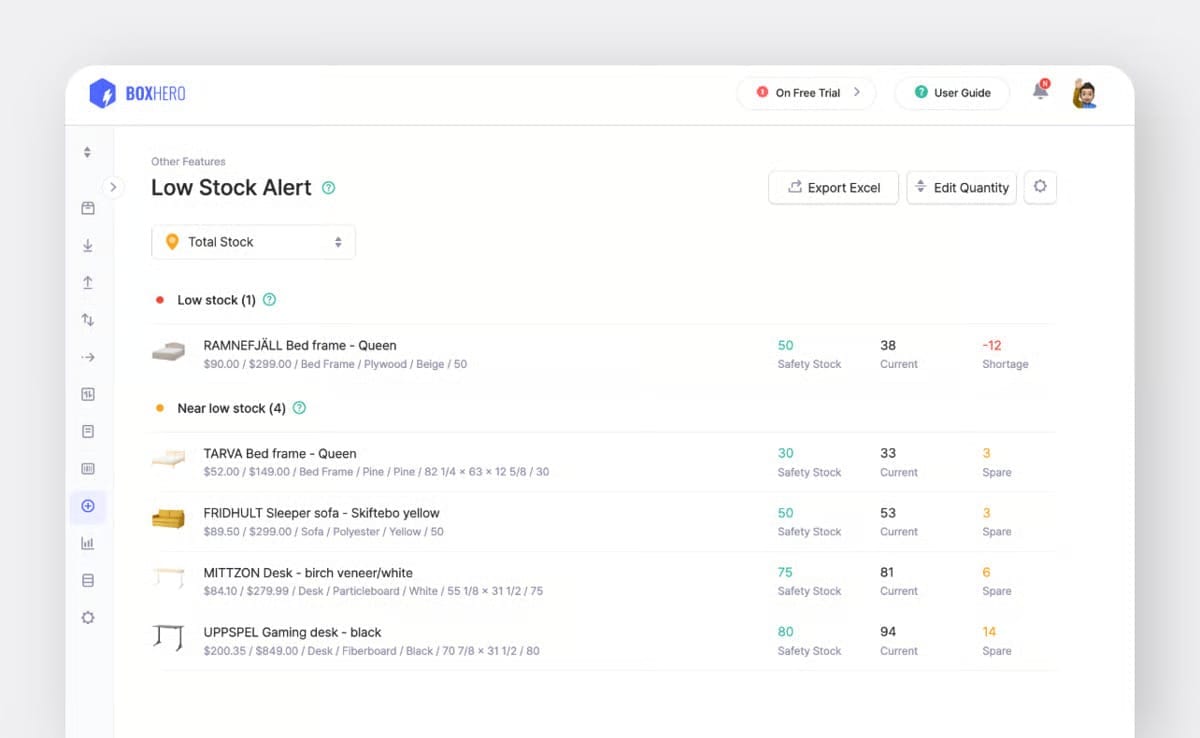Viewport: 1200px width, 738px height.
Task: Click TARVA safety stock value 30
Action: pos(785,453)
